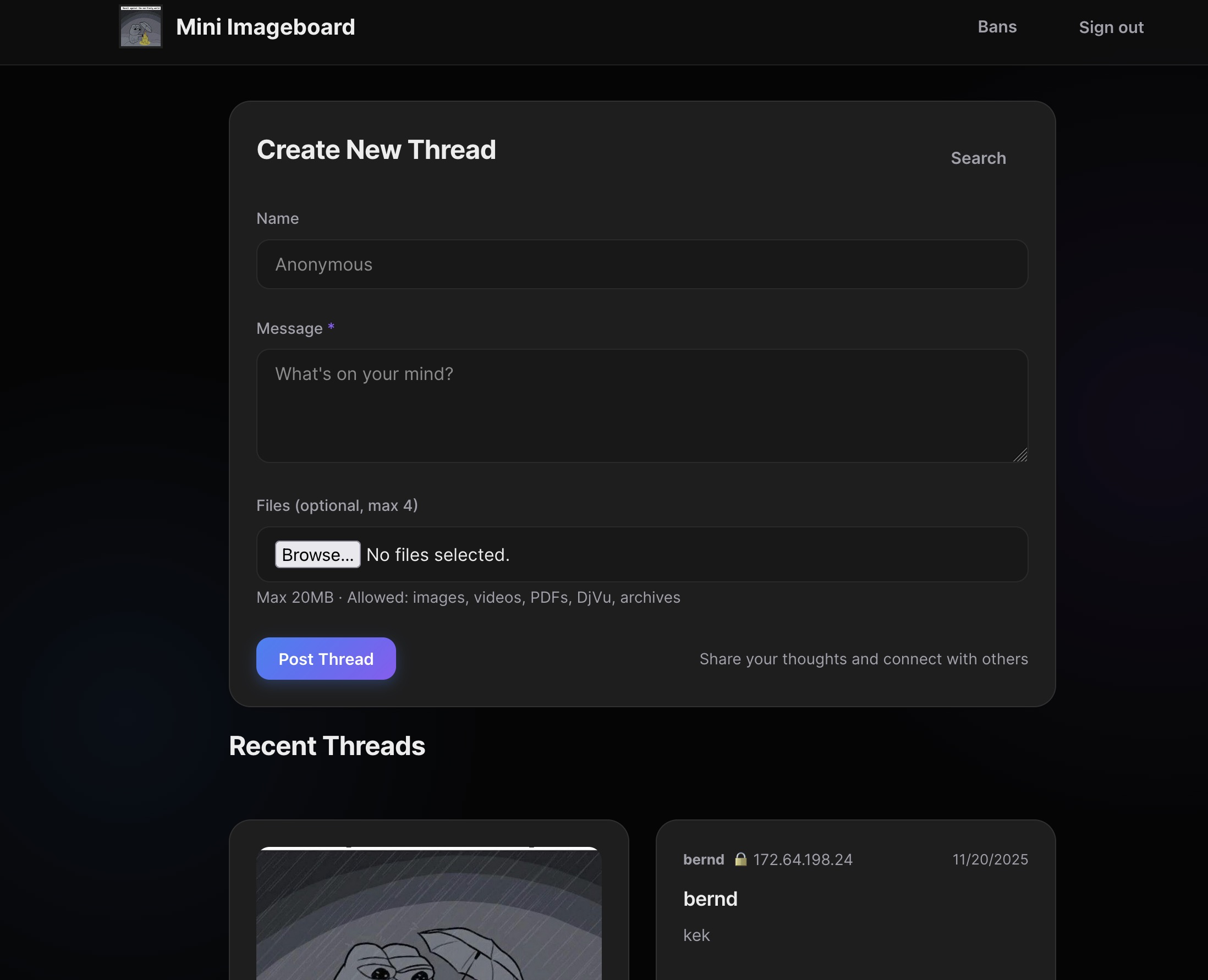Click the Mini Imageboard logo image
Image resolution: width=1208 pixels, height=980 pixels.
click(141, 26)
